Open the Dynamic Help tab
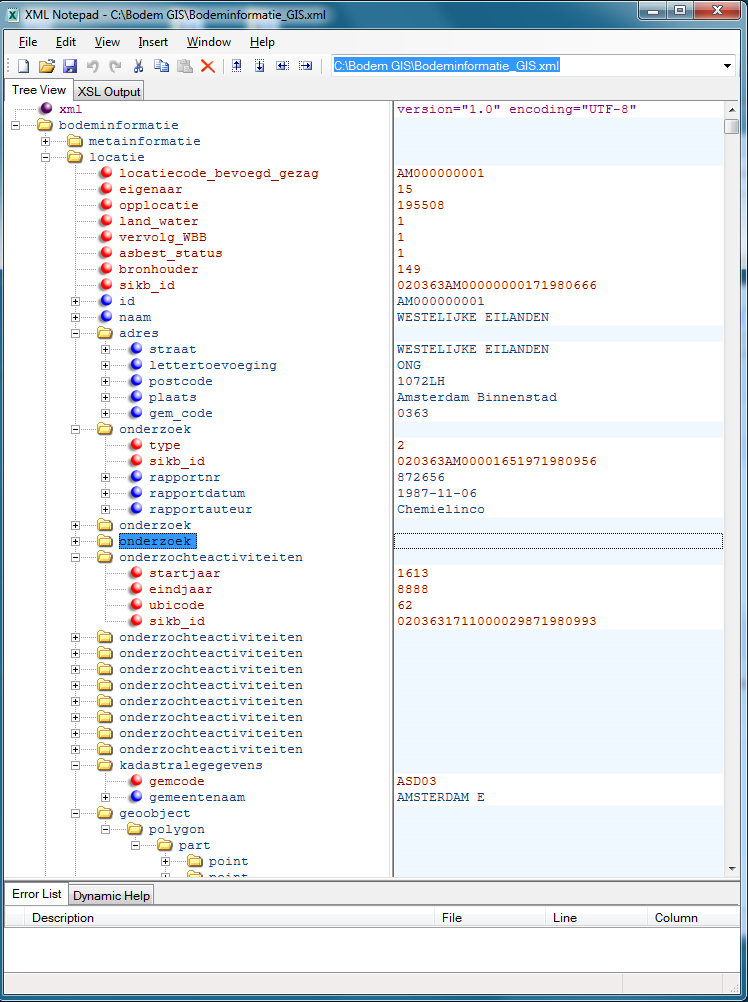Image resolution: width=748 pixels, height=1002 pixels. [112, 895]
